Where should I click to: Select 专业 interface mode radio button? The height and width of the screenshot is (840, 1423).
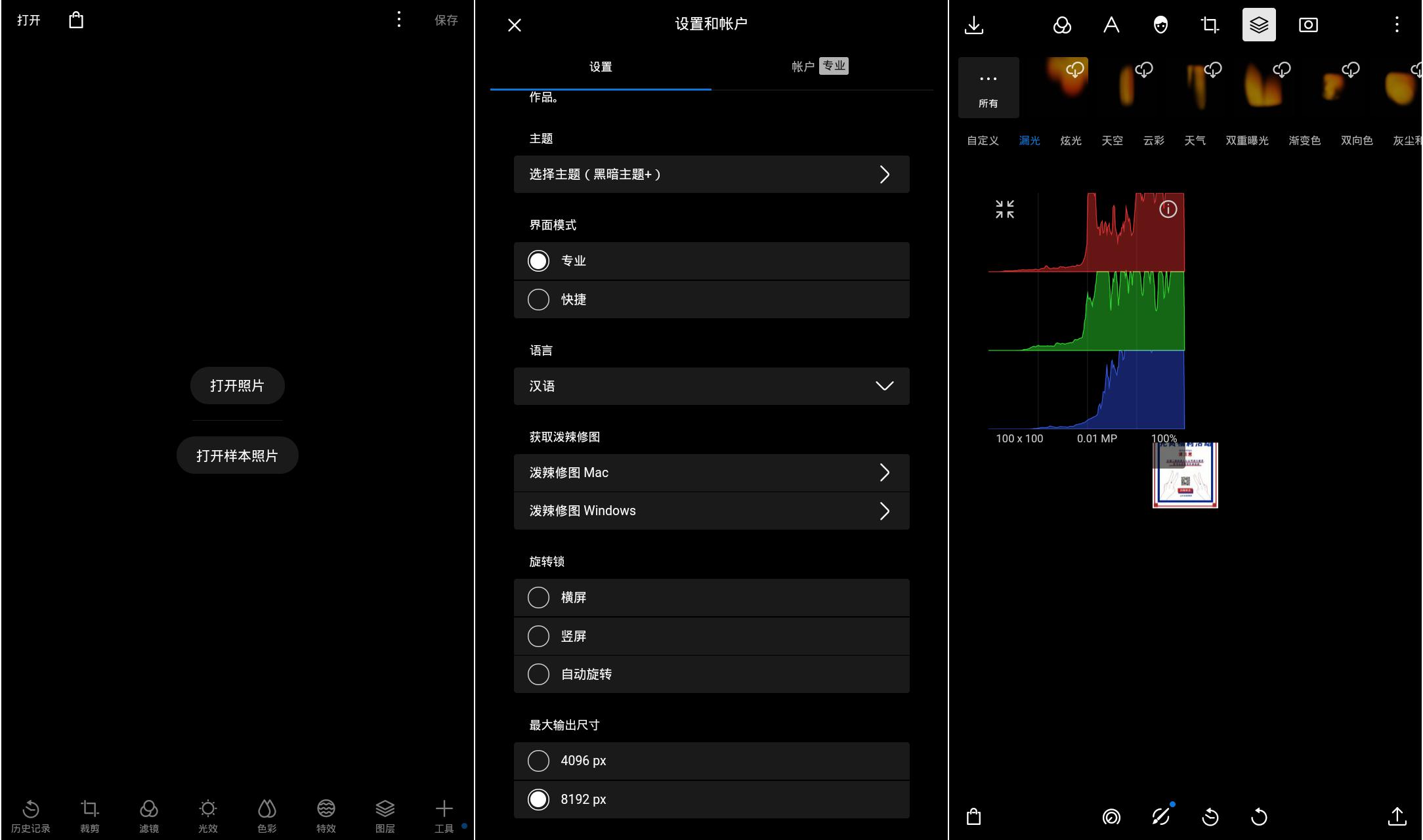pyautogui.click(x=538, y=260)
